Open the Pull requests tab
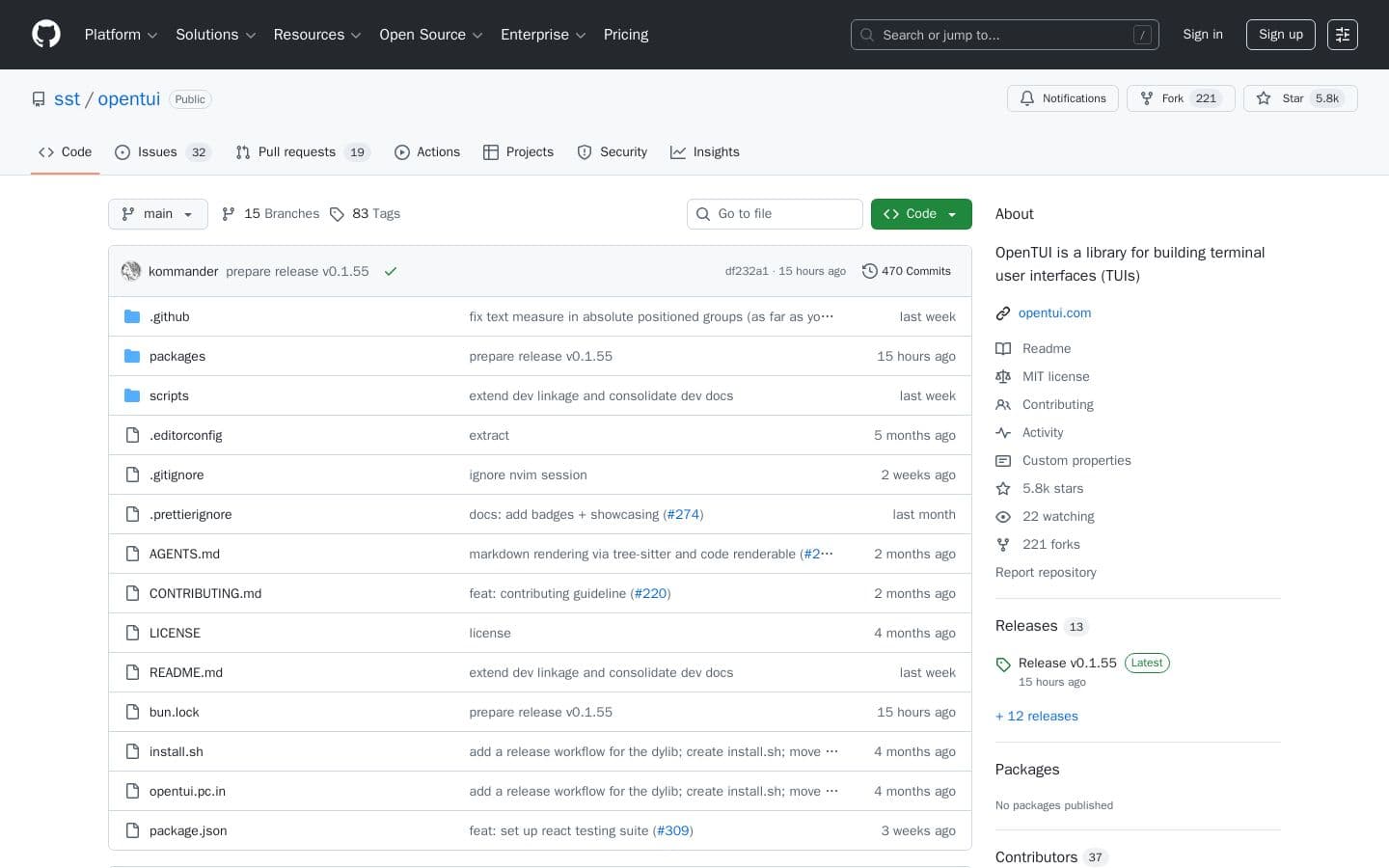Screen dimensions: 1389x868 pyautogui.click(x=297, y=152)
